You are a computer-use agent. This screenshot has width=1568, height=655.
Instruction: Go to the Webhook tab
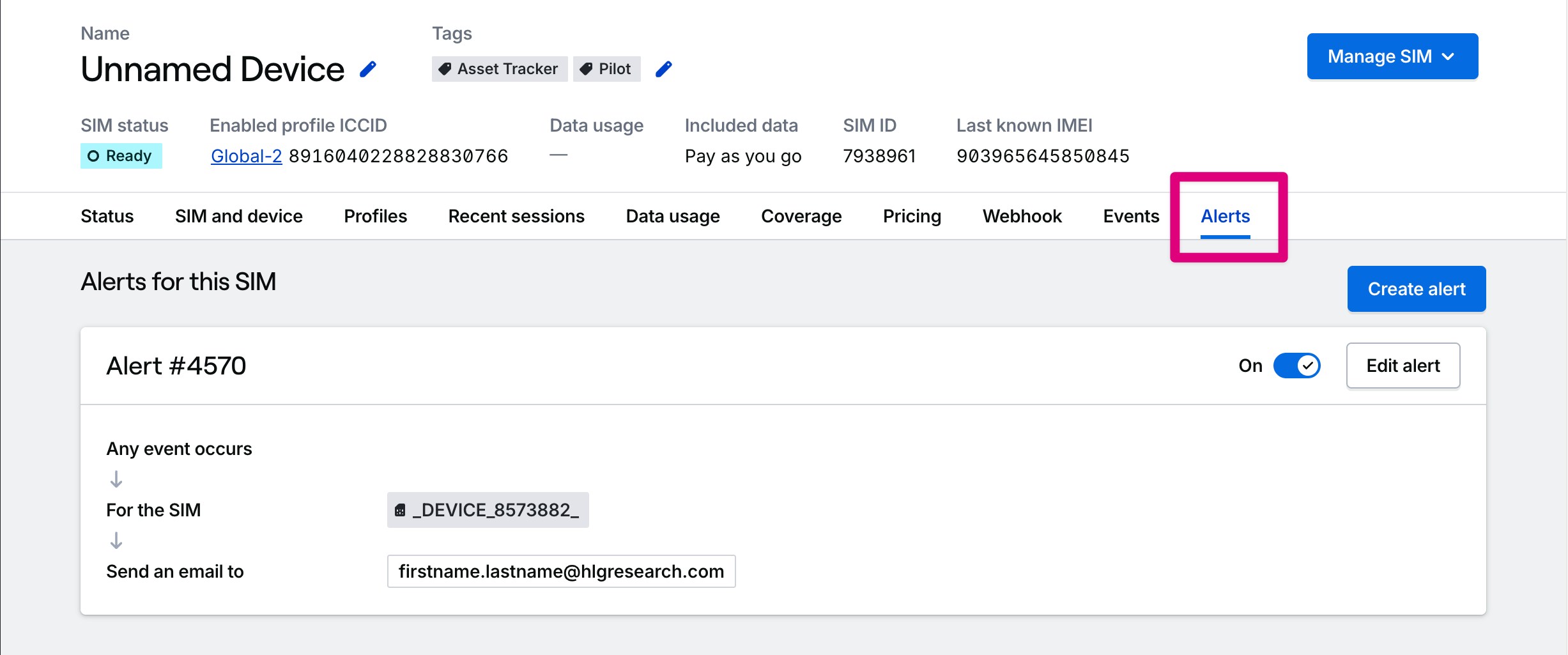[1022, 216]
